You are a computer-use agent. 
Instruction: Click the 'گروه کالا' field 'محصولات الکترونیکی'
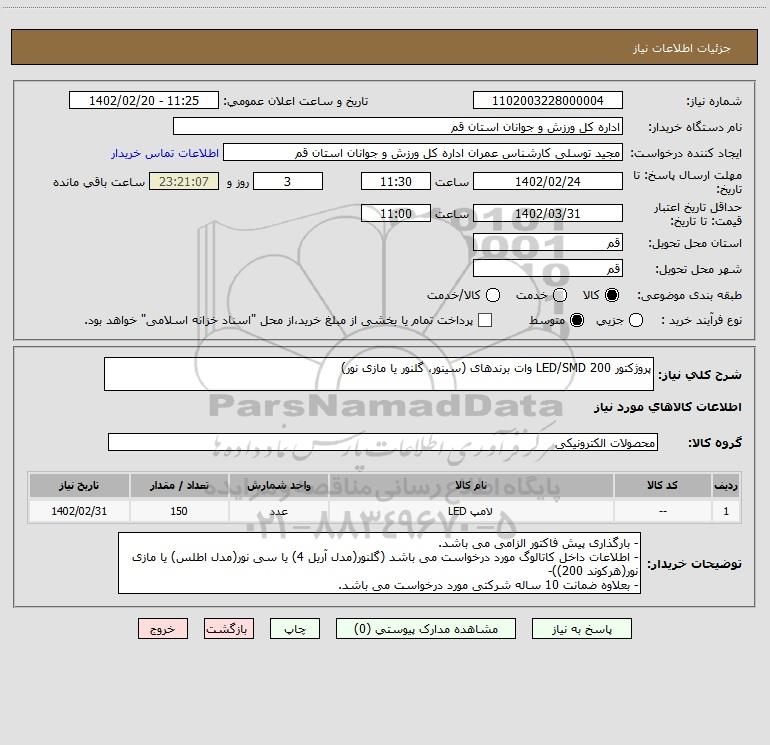(383, 442)
